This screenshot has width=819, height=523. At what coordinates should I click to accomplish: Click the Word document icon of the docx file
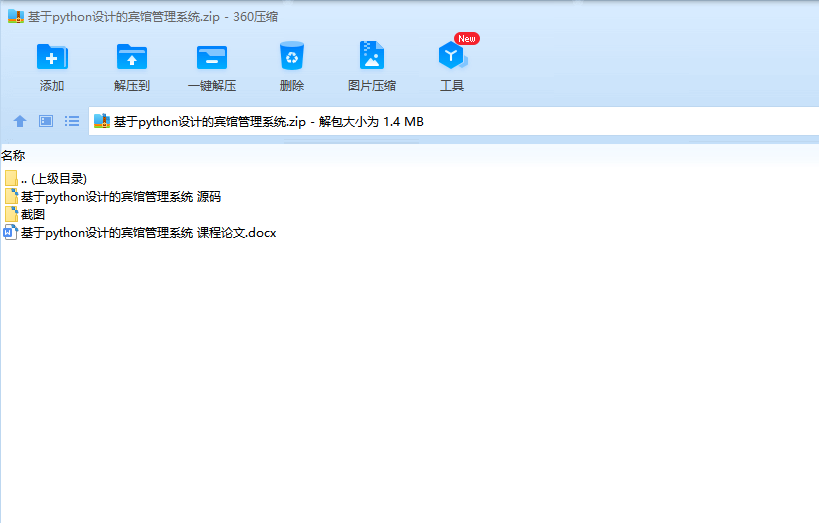click(10, 233)
